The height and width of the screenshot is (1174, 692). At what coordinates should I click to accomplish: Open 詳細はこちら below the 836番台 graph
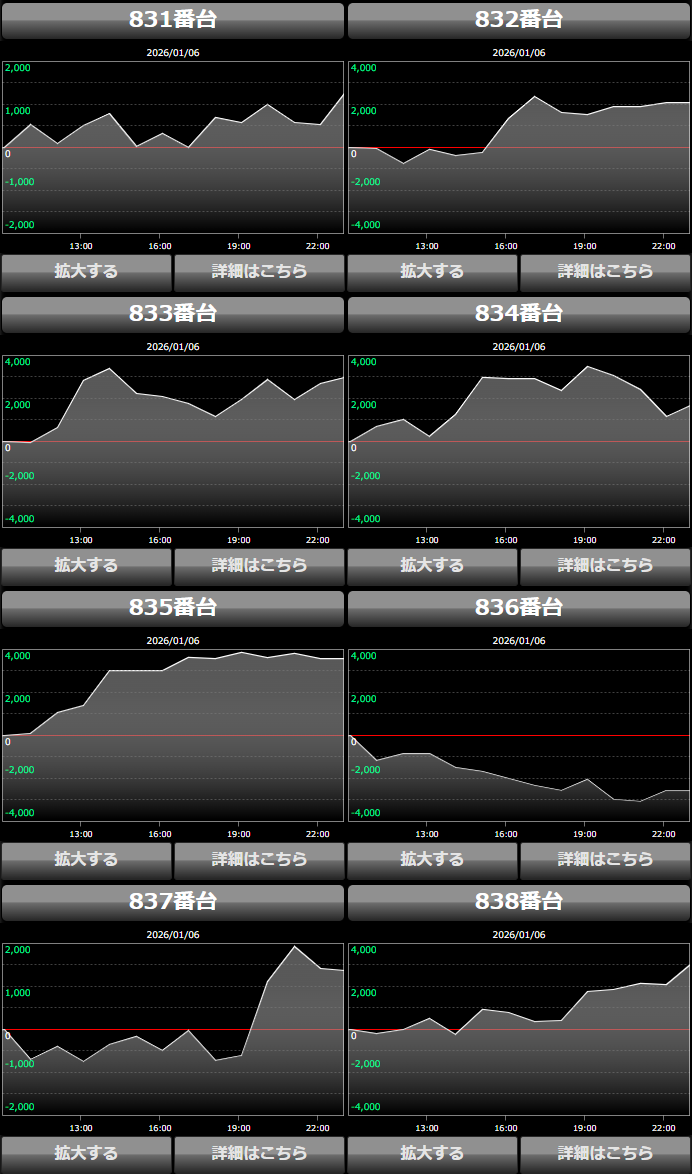coord(605,860)
